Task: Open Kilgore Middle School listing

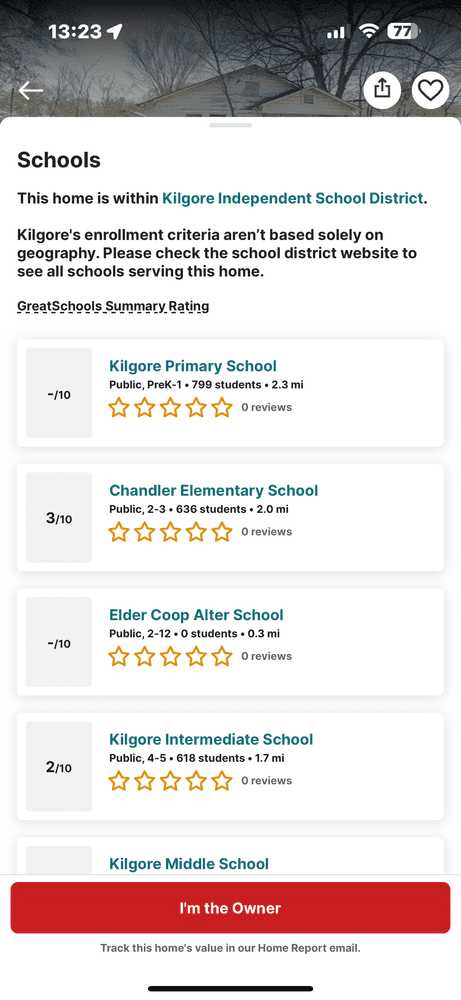Action: click(189, 864)
